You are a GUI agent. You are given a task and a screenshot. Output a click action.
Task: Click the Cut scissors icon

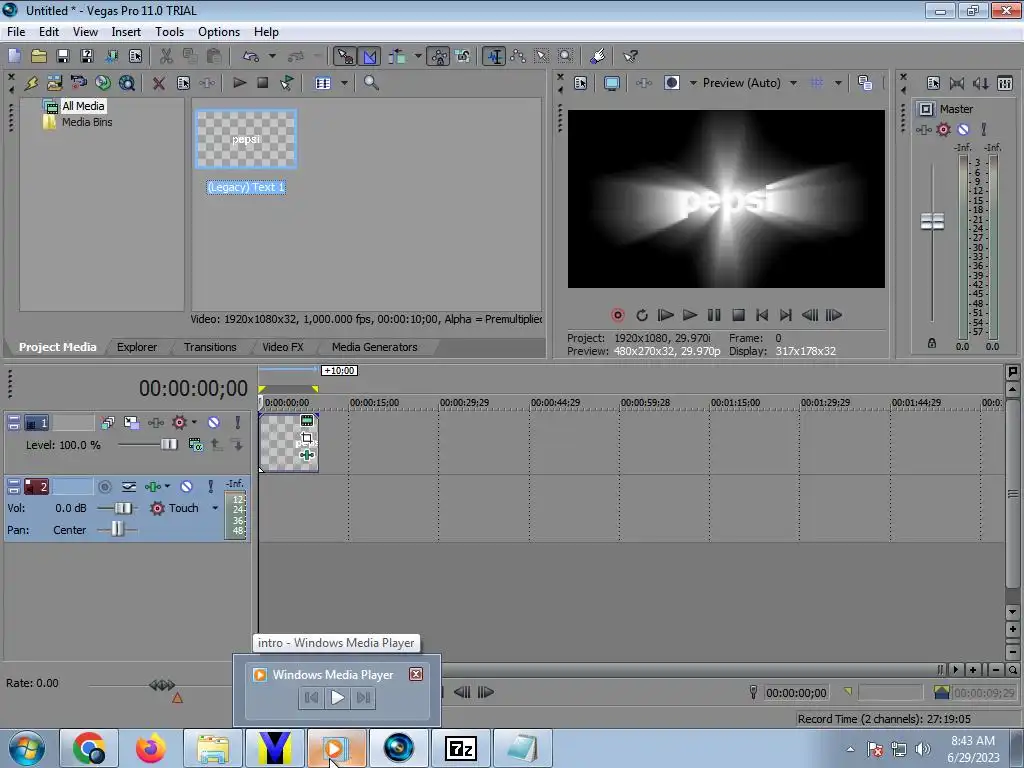pyautogui.click(x=167, y=56)
